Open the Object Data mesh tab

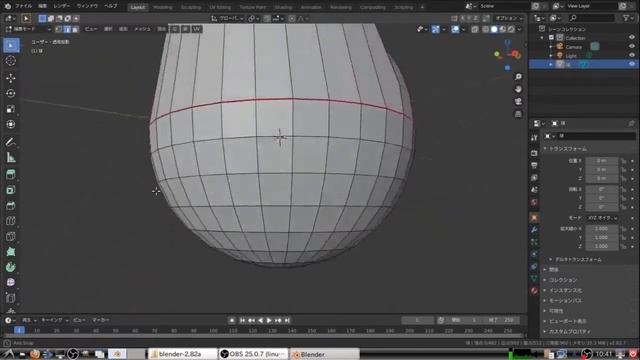(534, 278)
